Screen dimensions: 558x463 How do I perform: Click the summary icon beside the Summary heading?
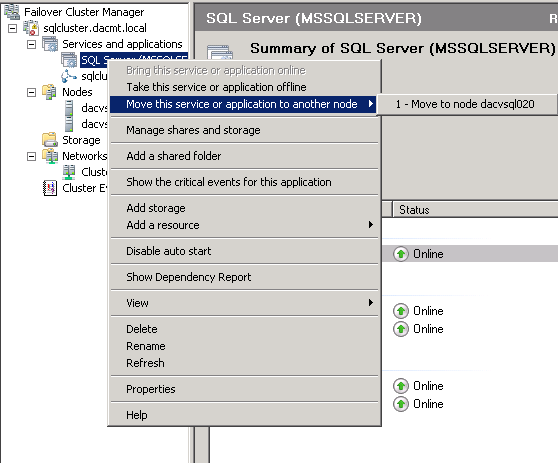220,52
